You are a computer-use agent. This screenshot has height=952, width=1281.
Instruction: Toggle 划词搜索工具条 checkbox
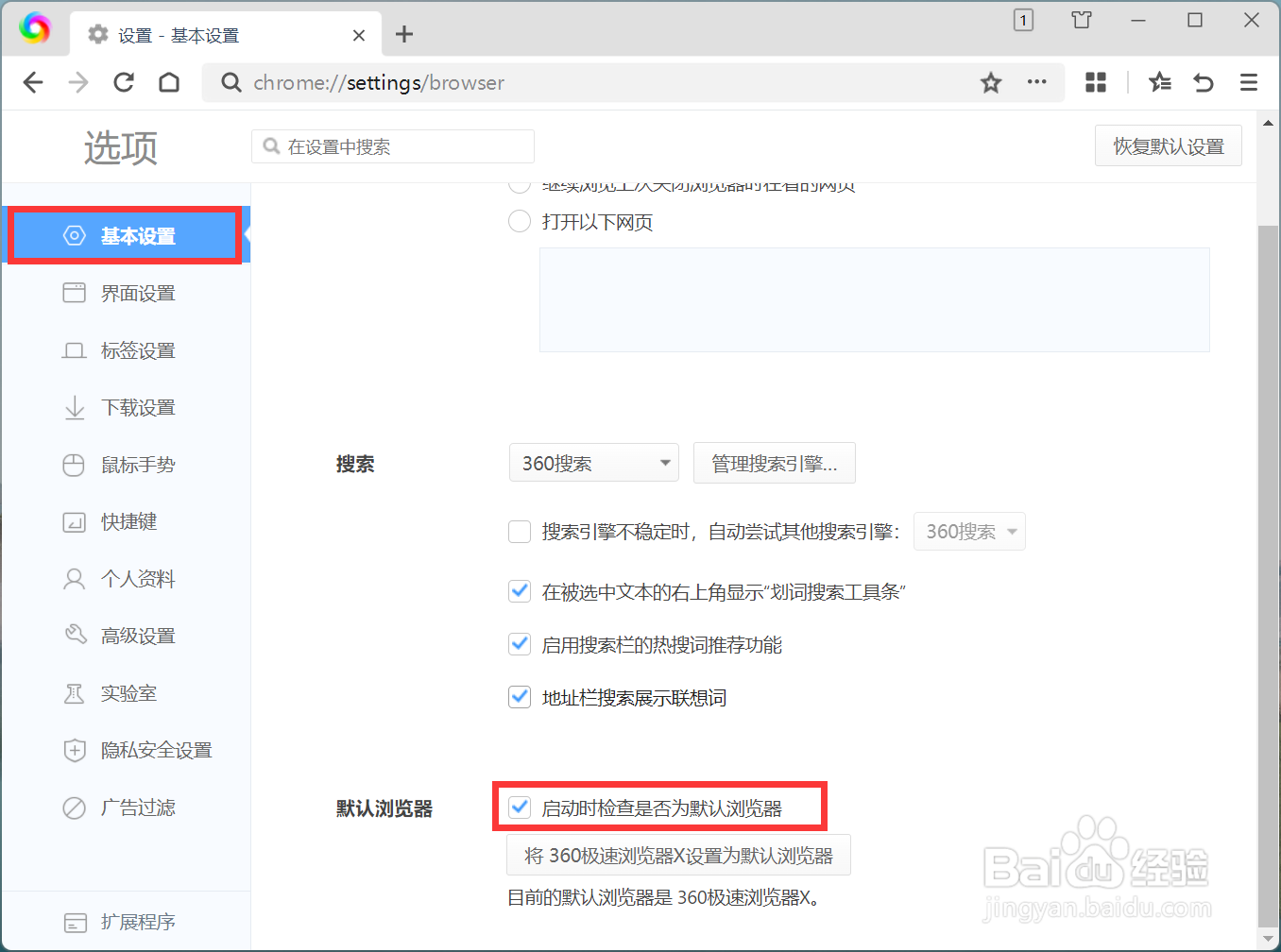[520, 592]
